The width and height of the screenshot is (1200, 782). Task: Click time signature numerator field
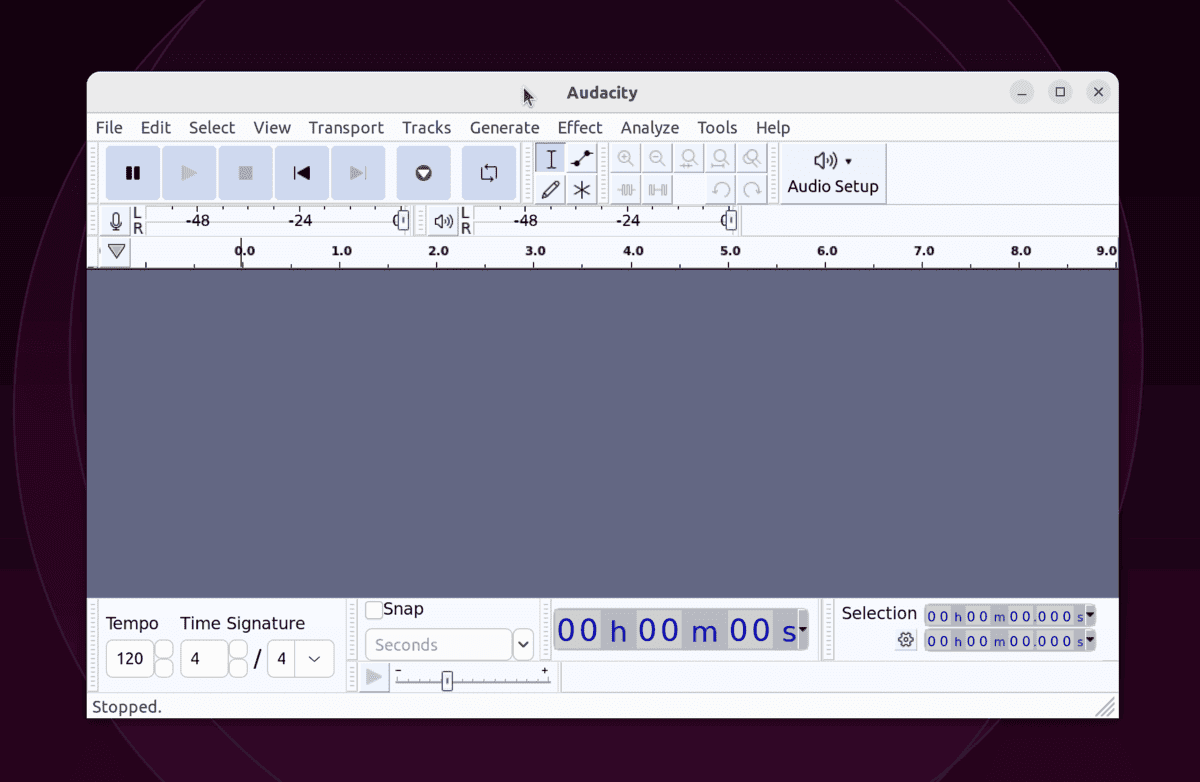click(x=204, y=659)
